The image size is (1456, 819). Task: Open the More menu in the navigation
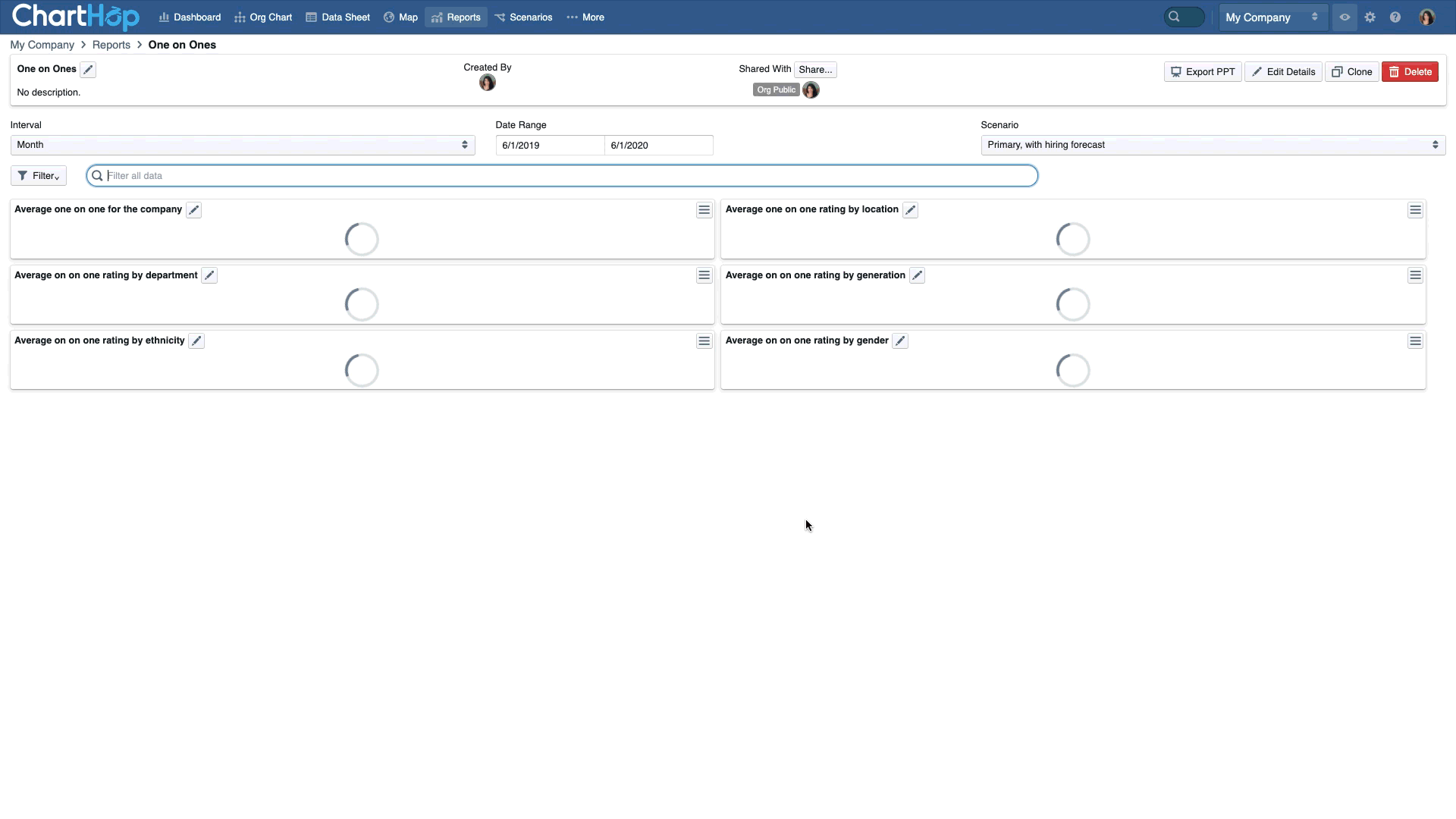click(585, 17)
